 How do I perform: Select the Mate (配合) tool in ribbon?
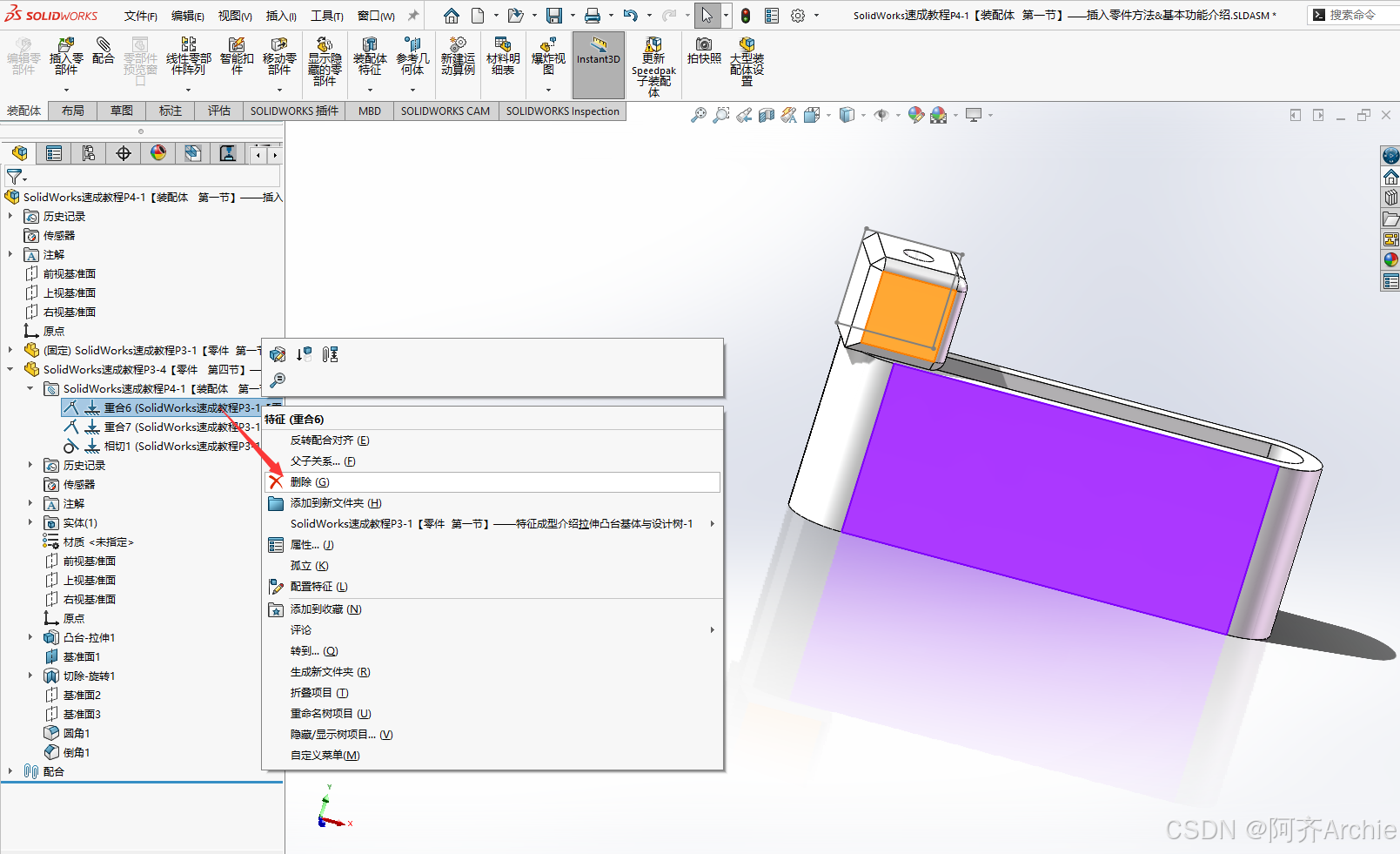tap(103, 51)
